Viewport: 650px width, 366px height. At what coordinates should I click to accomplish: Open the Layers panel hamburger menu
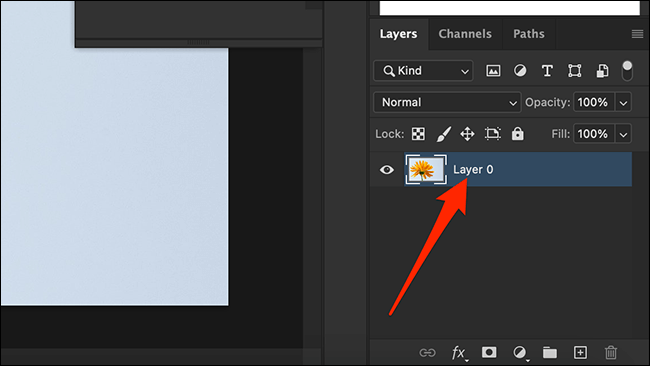point(637,34)
